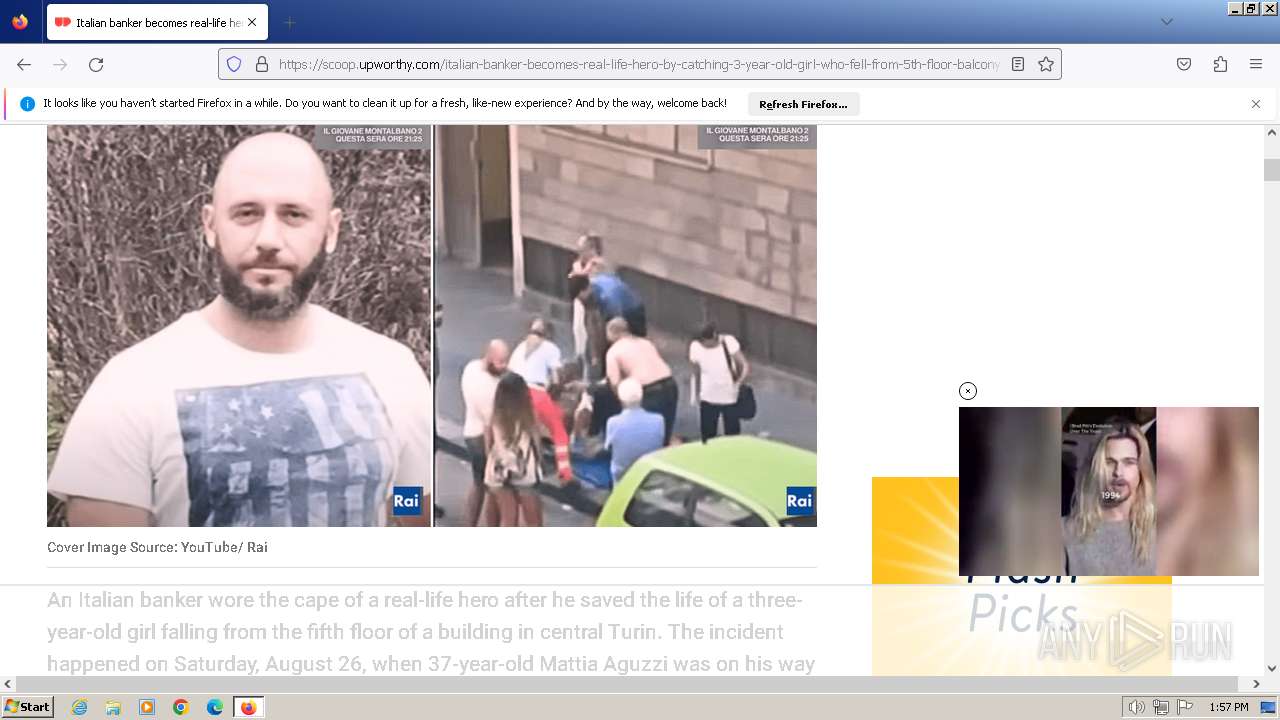Save the page to Pocket

click(1184, 64)
